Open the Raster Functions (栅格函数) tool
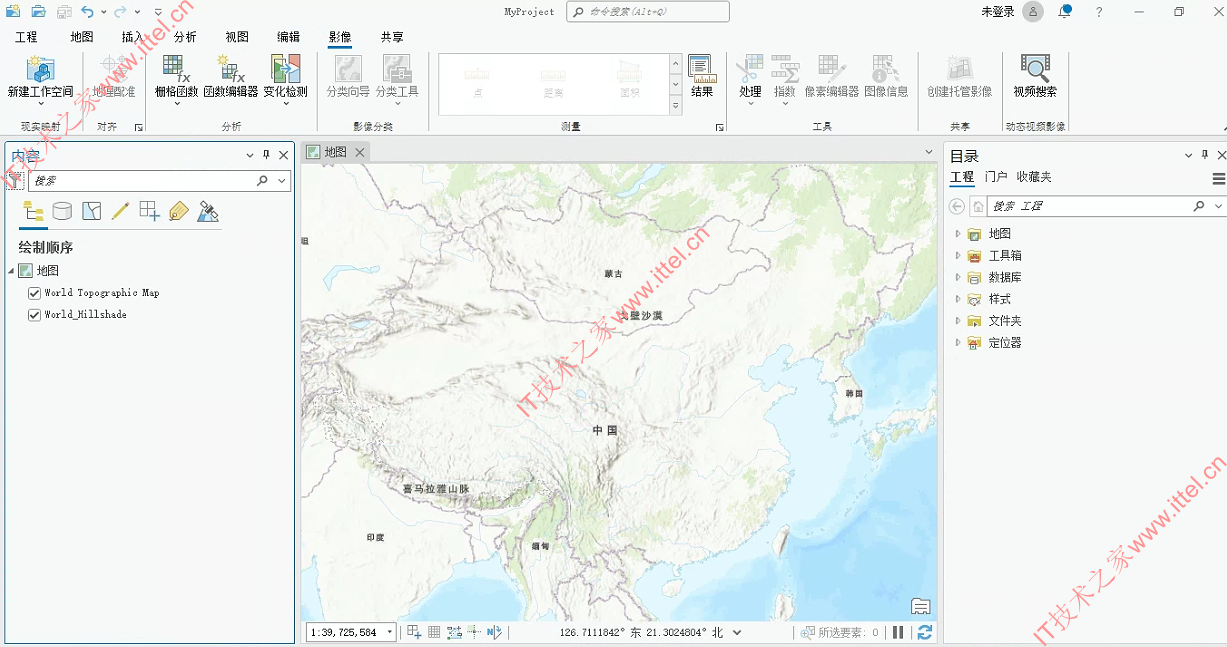 pos(177,77)
